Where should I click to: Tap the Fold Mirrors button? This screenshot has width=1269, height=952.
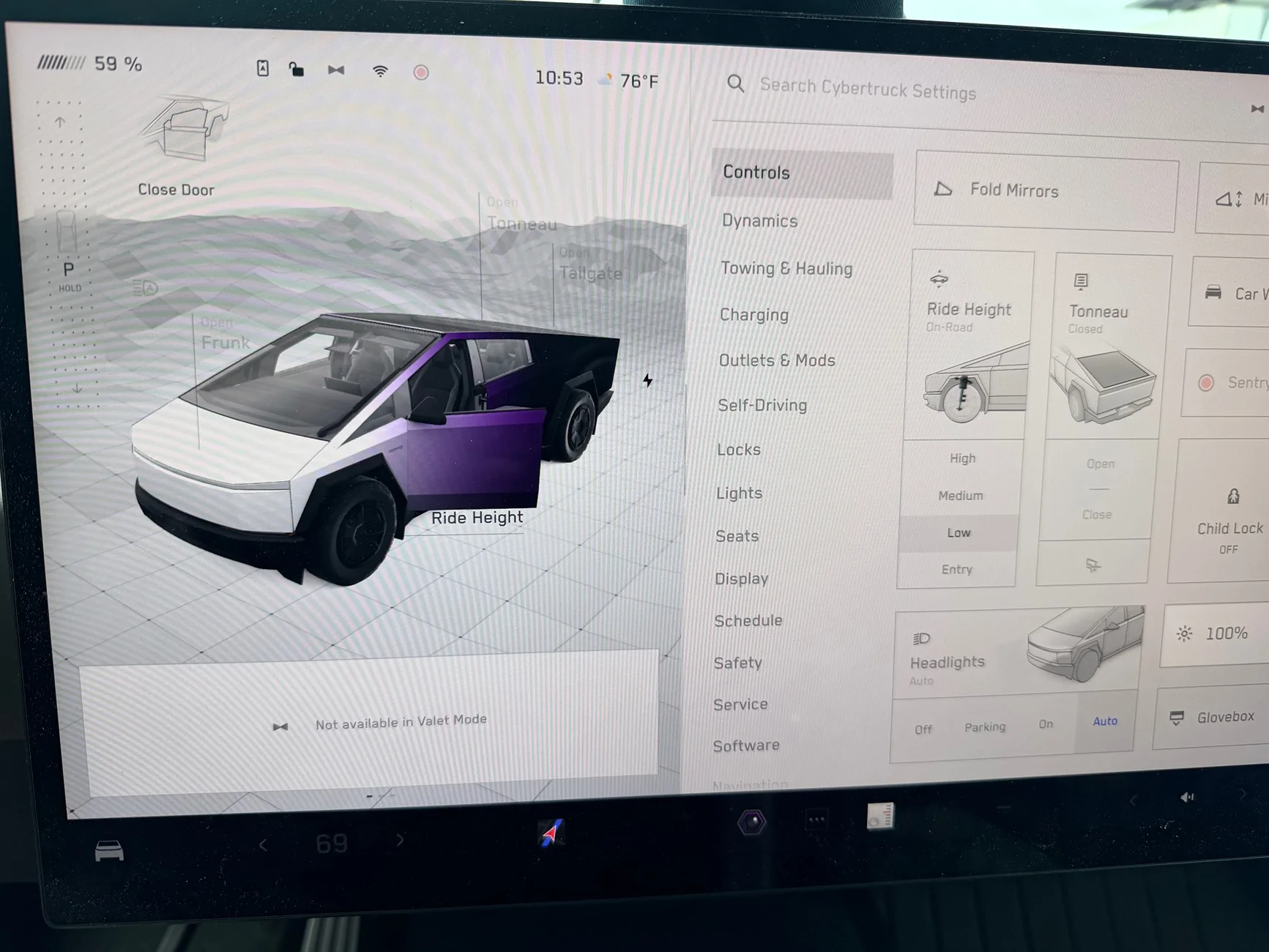[x=1046, y=191]
